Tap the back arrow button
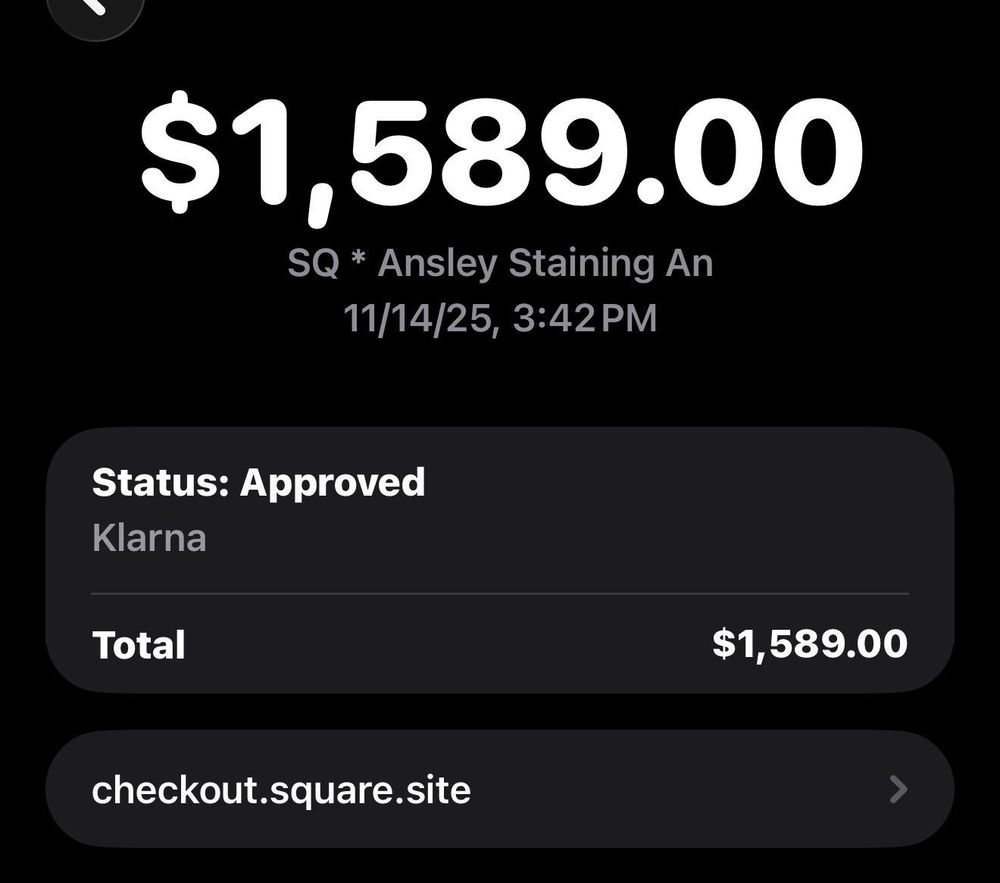 pos(95,8)
